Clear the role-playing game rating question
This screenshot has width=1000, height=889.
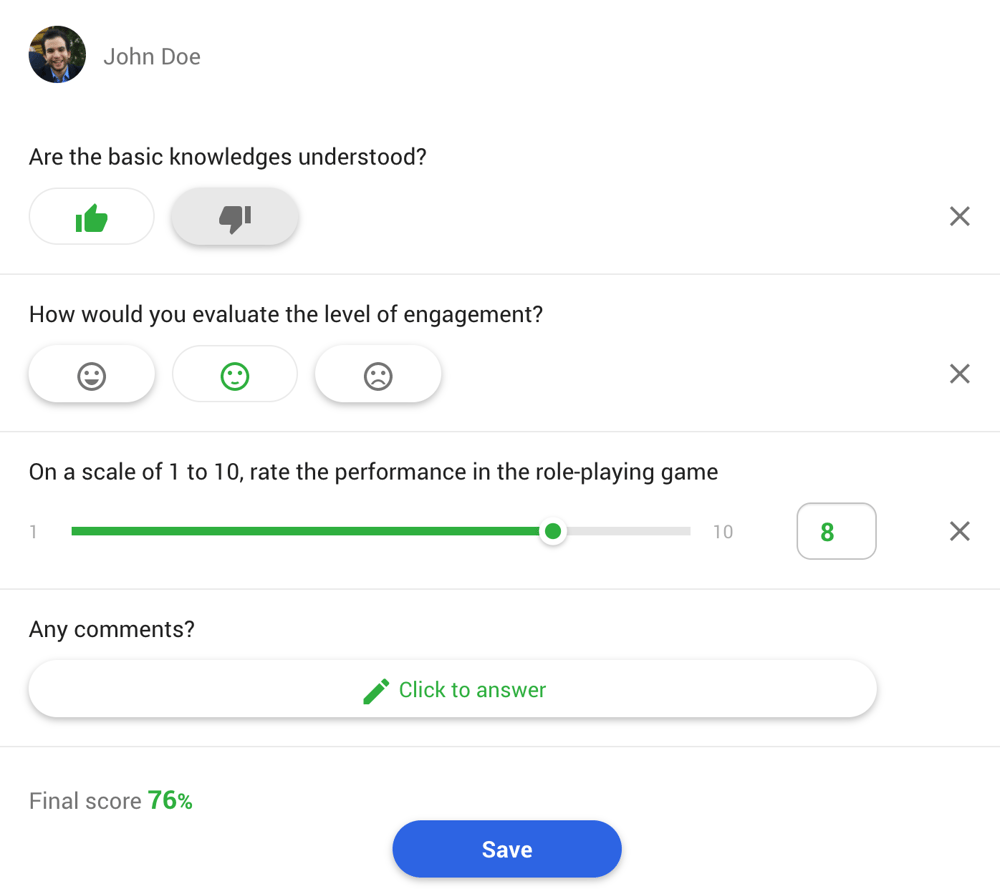point(959,531)
